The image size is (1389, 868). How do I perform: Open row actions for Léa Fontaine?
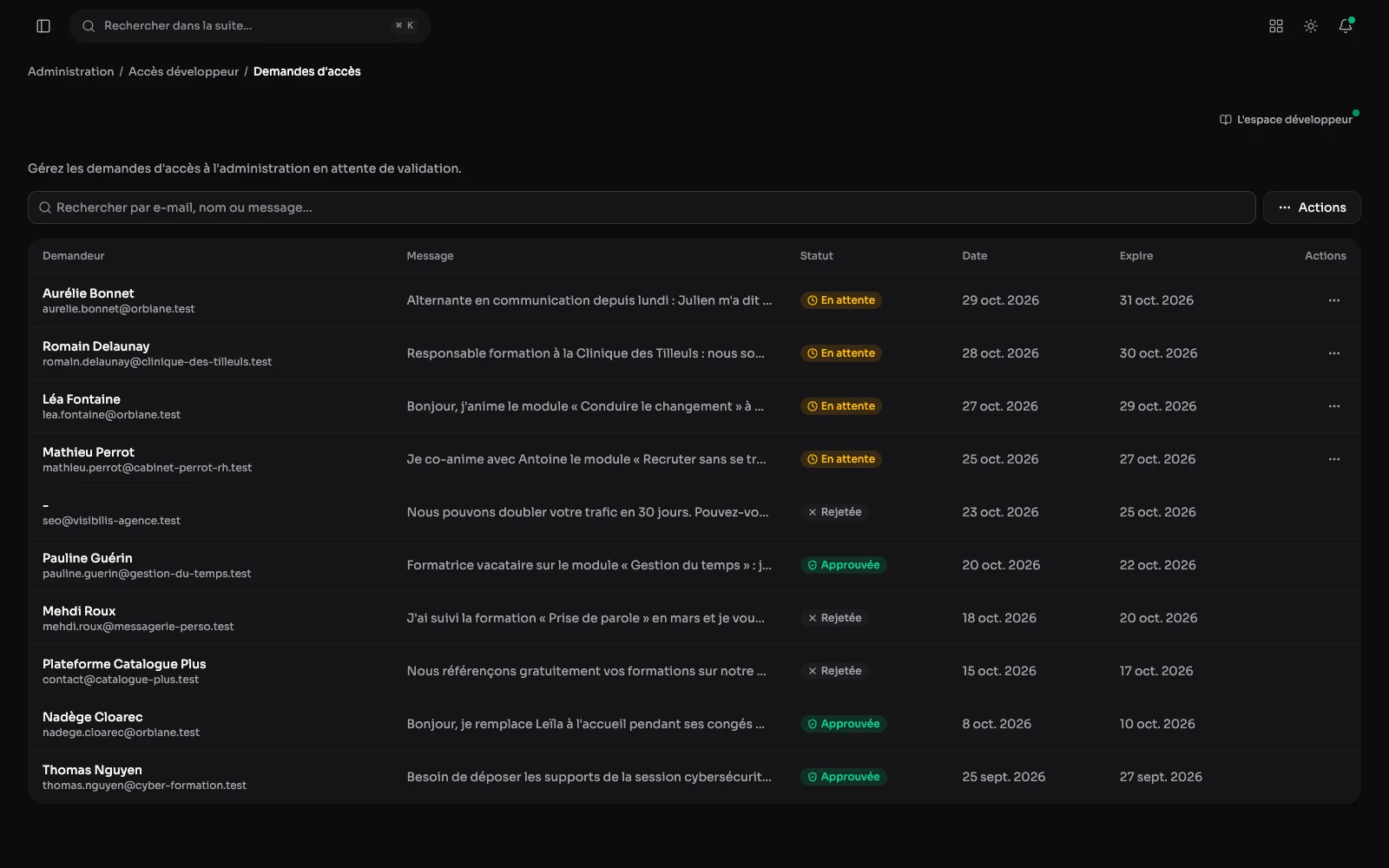[x=1334, y=406]
